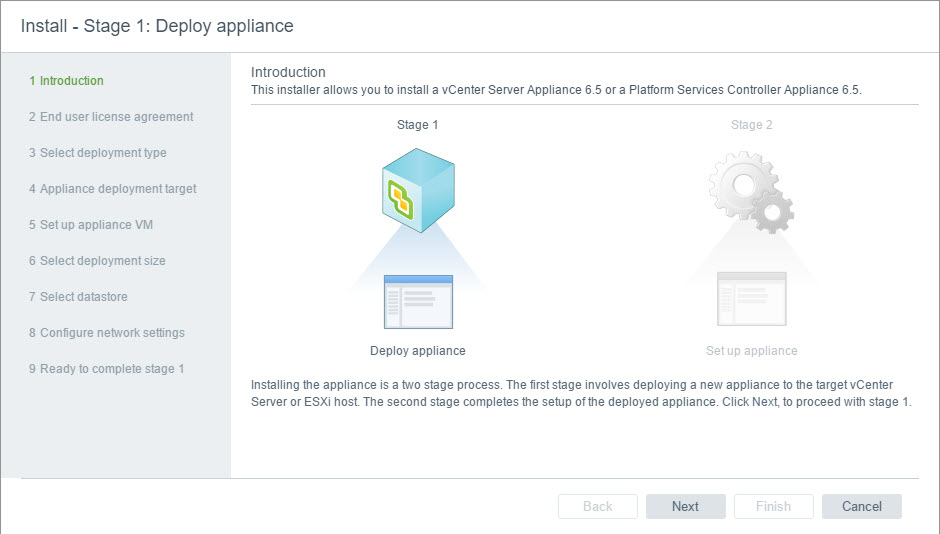This screenshot has height=534, width=940.
Task: Click the Deploy appliance caption text
Action: click(x=418, y=351)
